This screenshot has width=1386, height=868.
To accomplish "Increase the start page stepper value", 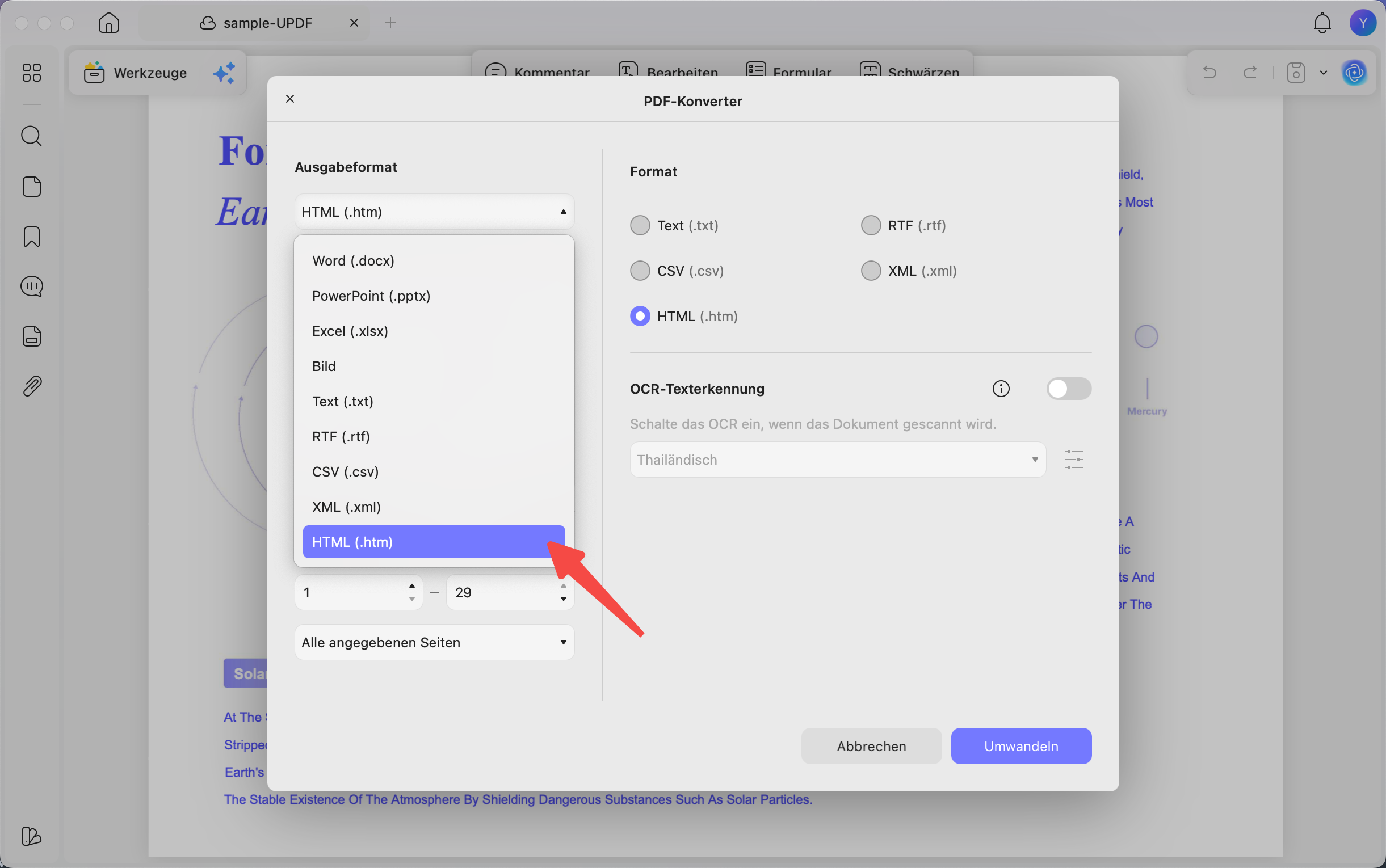I will point(411,585).
